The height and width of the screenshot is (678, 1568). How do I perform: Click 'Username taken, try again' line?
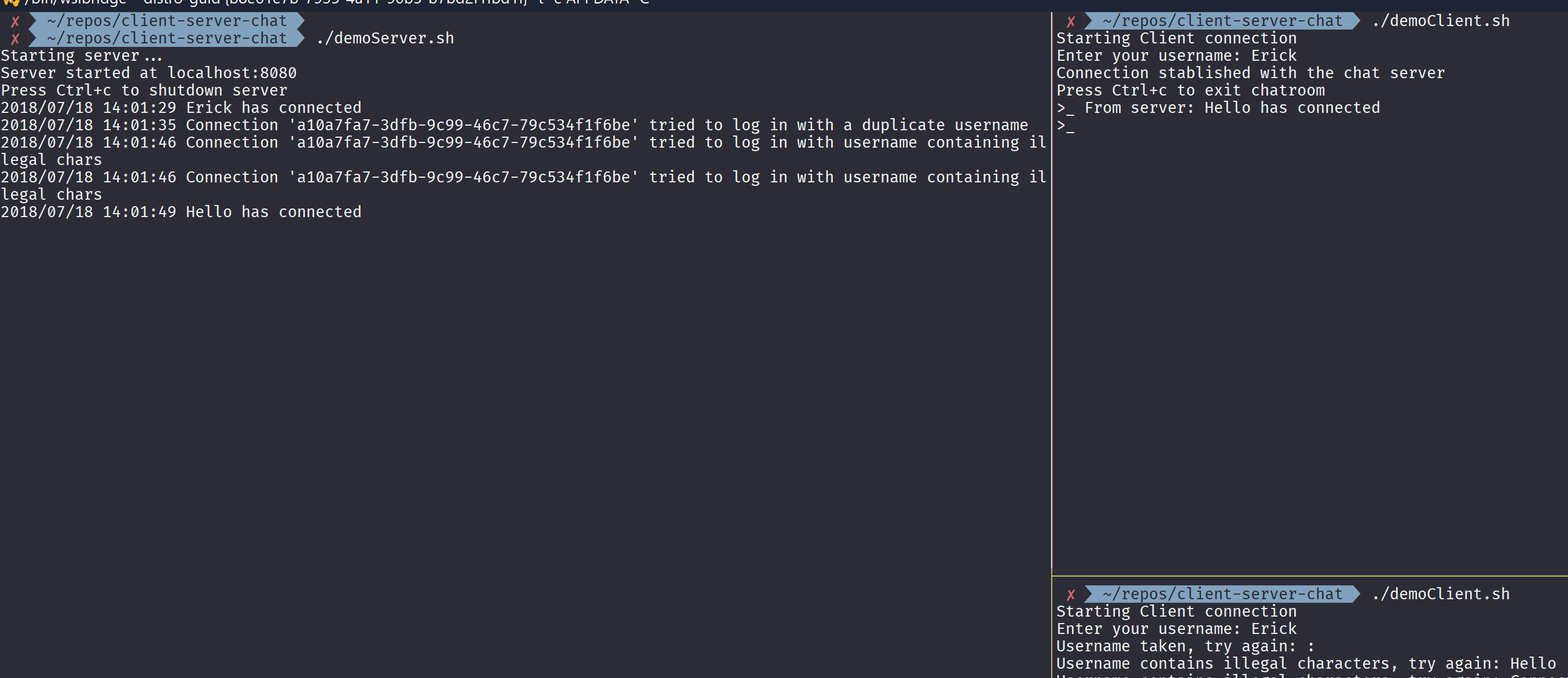(1184, 646)
